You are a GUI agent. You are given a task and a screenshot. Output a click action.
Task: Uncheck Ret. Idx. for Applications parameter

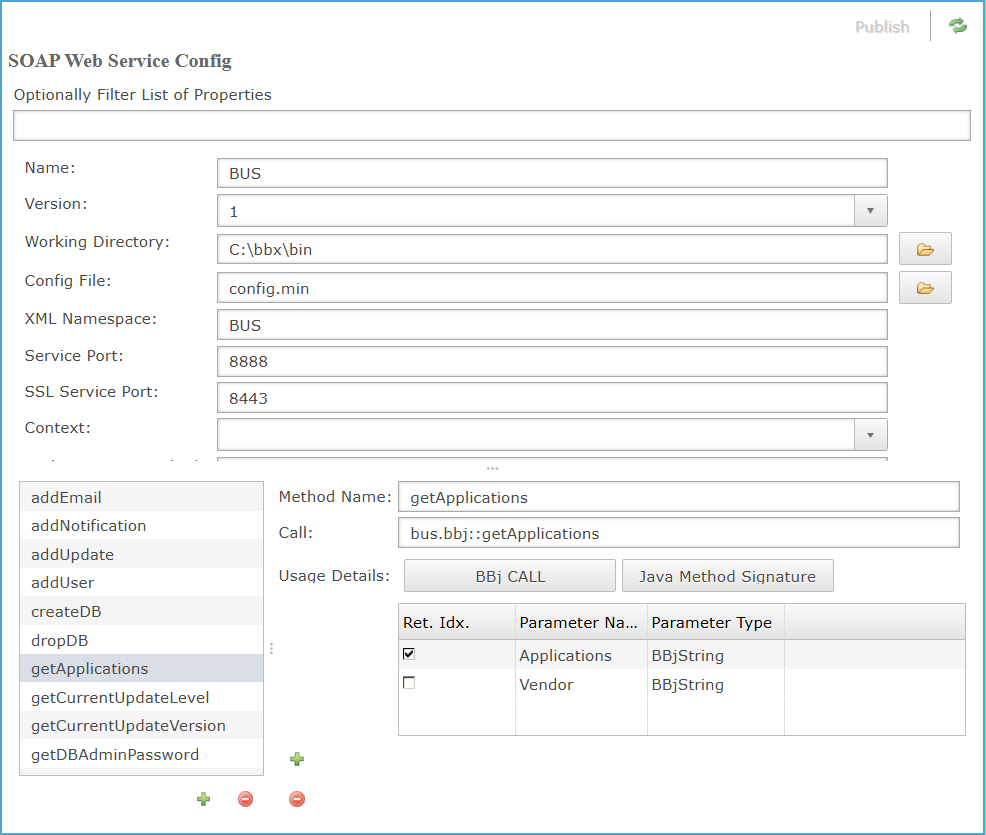[x=409, y=654]
